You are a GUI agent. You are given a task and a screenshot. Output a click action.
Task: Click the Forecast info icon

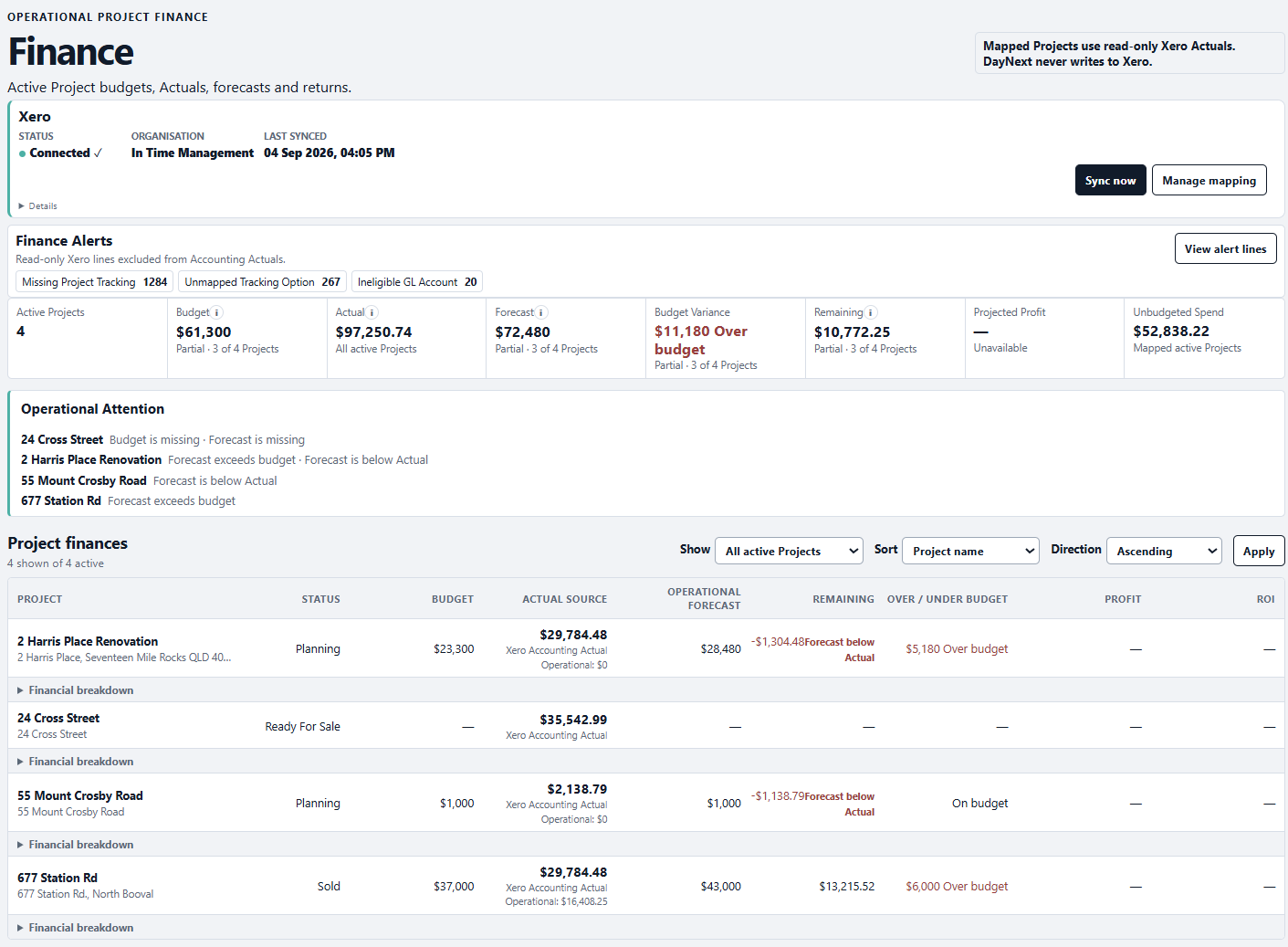pyautogui.click(x=541, y=312)
